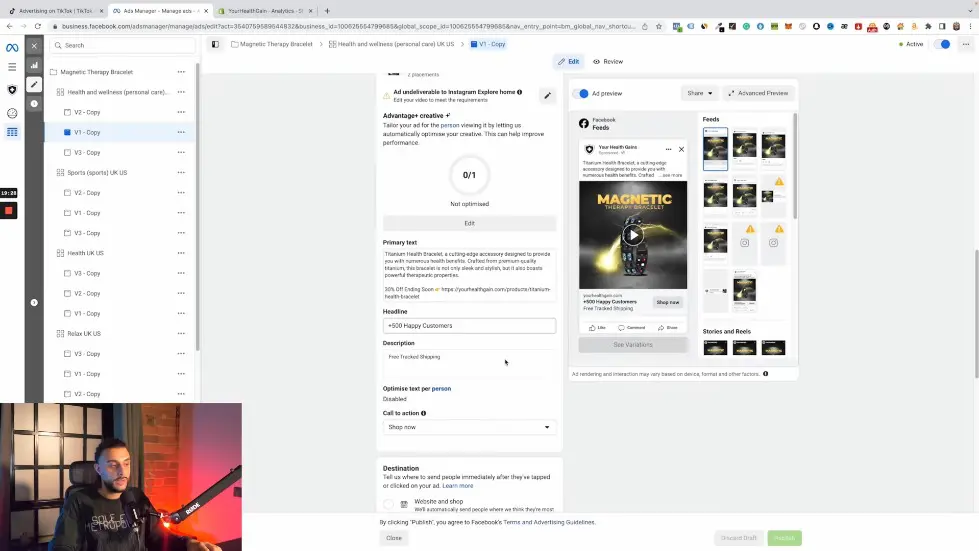Click the Close button at bottom

coord(394,538)
